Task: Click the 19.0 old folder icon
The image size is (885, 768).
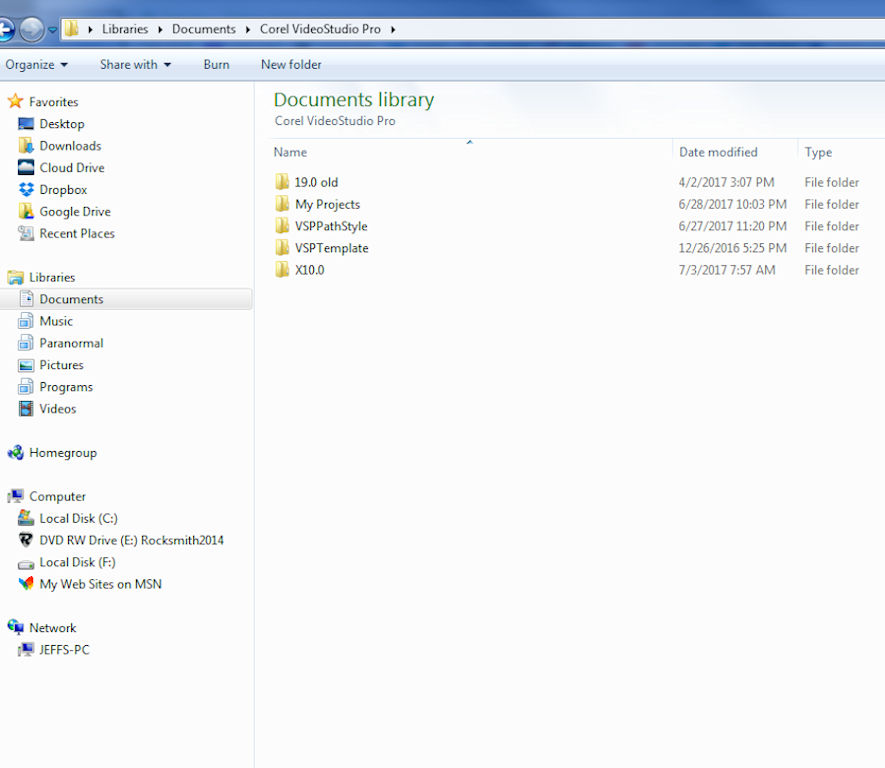Action: click(282, 182)
